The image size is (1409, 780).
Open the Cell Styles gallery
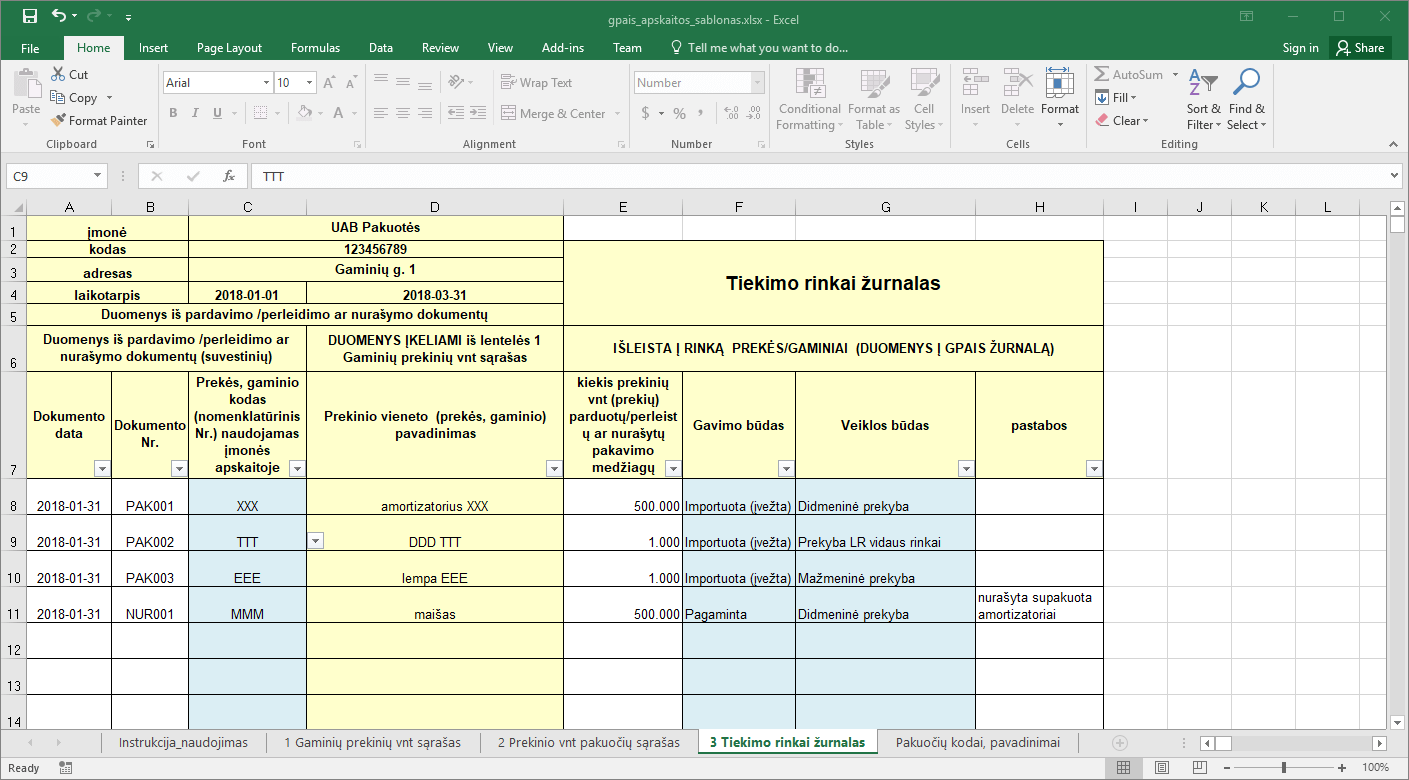click(x=924, y=99)
